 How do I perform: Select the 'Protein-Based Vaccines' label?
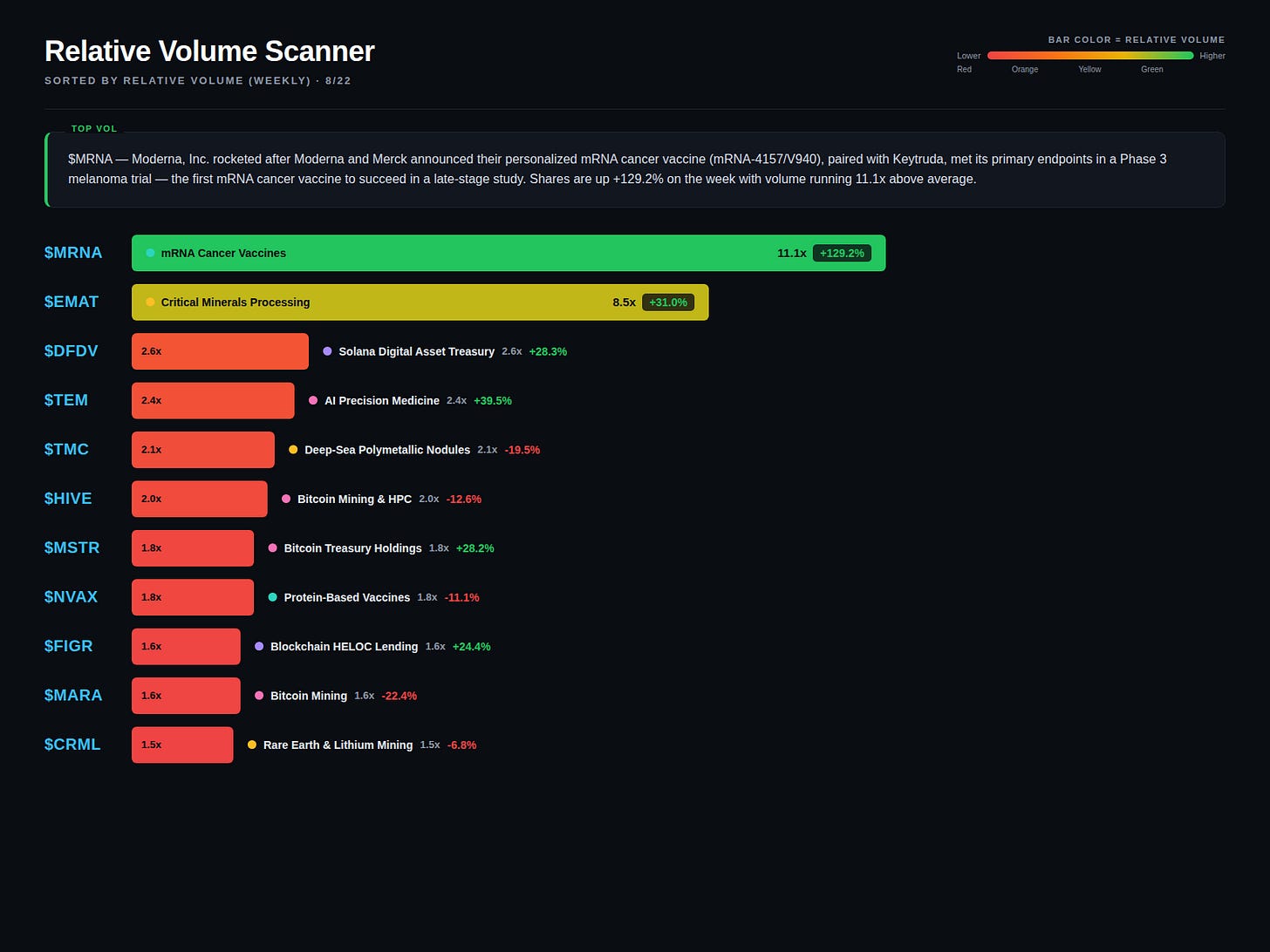347,597
